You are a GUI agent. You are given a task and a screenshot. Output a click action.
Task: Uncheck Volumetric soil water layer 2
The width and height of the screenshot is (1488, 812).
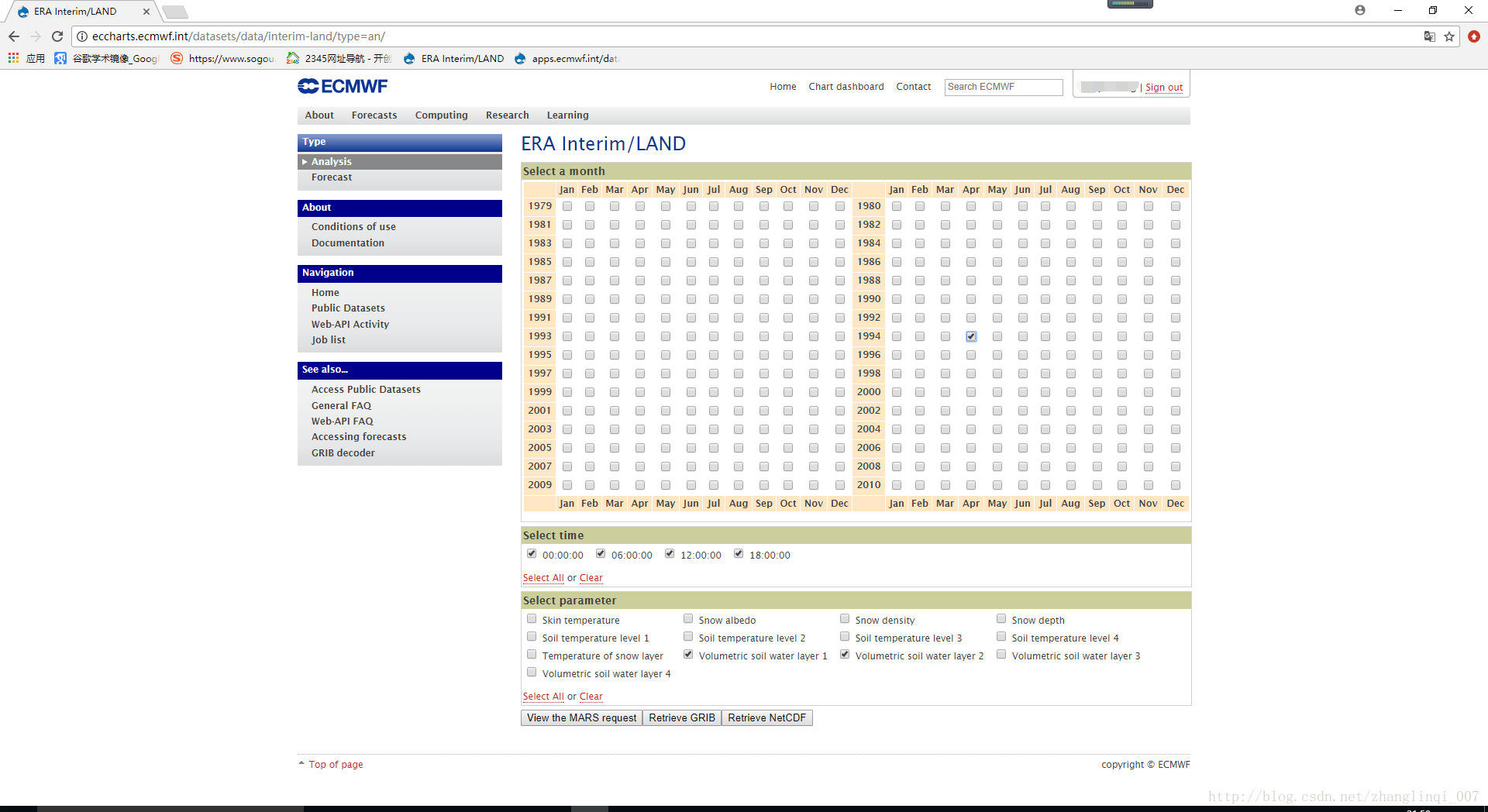pyautogui.click(x=845, y=654)
